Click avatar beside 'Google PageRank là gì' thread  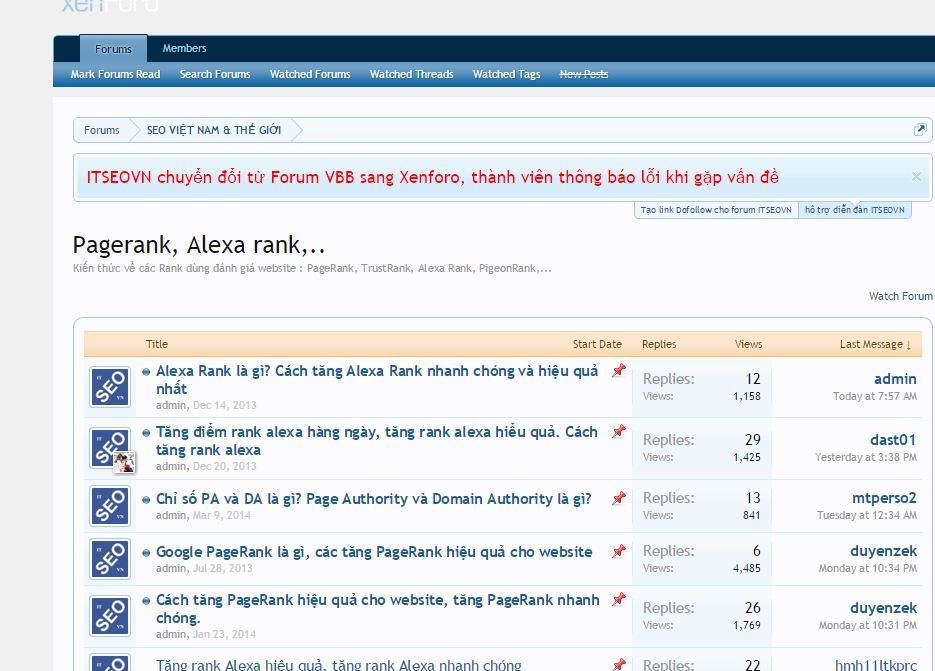[110, 559]
